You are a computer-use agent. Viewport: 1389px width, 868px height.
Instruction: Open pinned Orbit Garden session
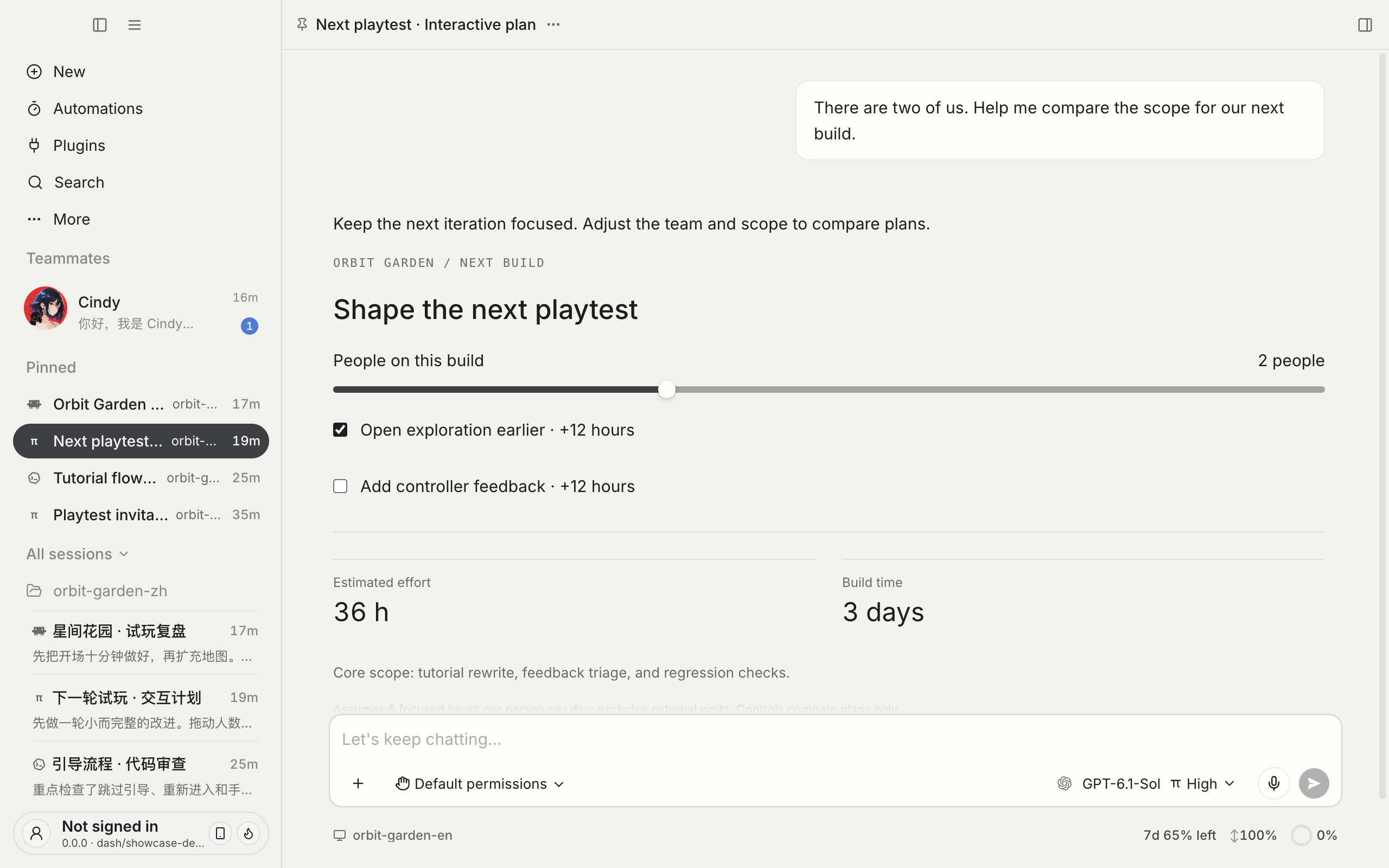coord(141,404)
